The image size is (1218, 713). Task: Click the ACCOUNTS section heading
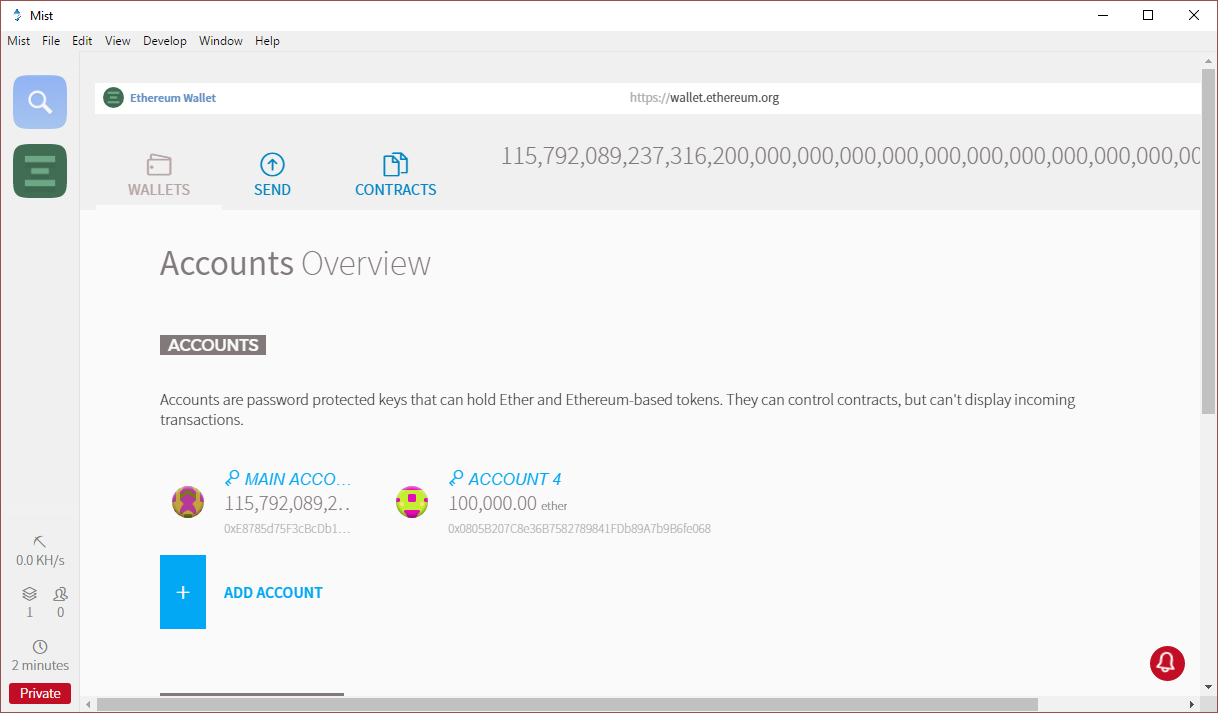pos(213,345)
